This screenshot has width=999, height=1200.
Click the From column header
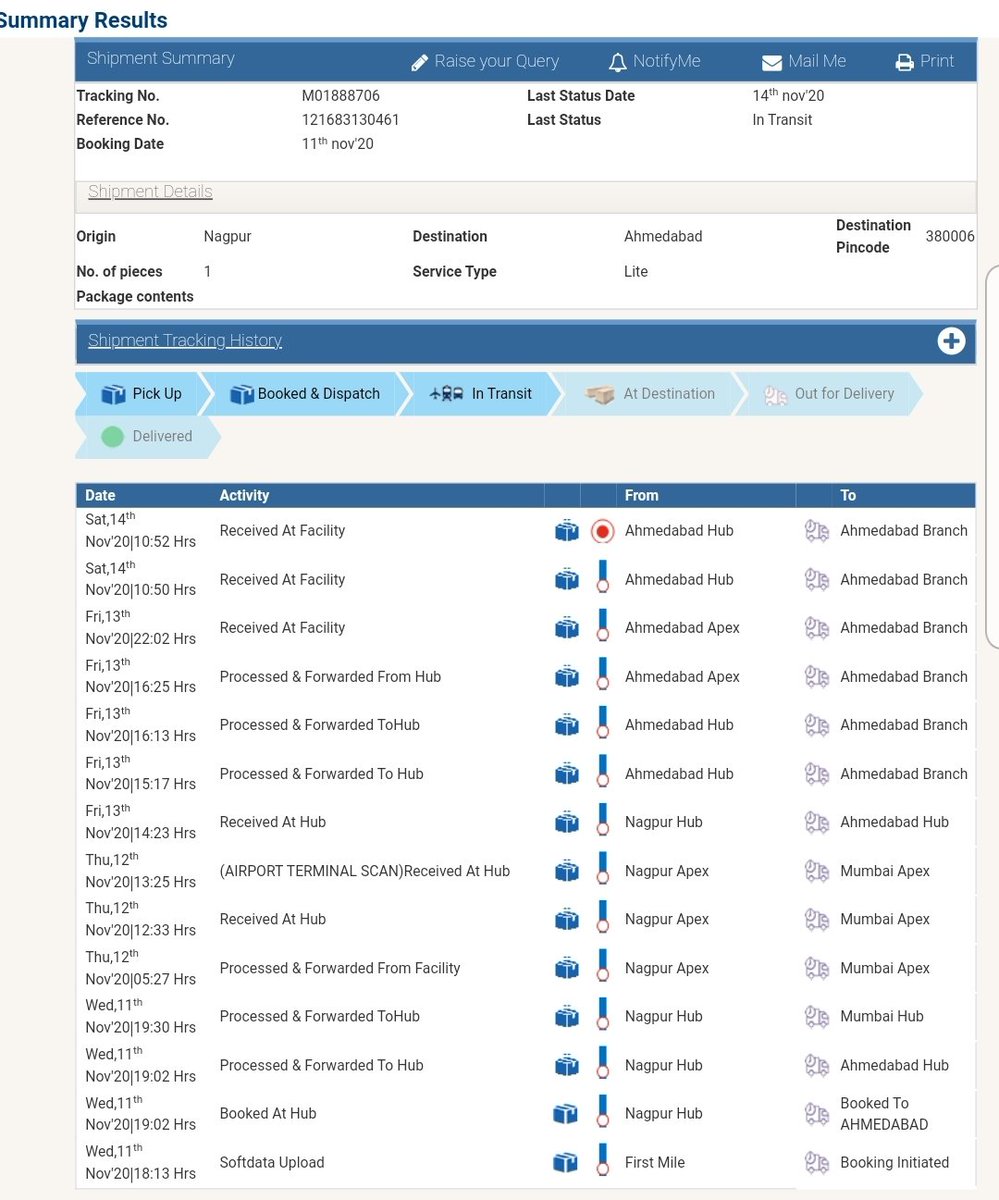[x=642, y=495]
